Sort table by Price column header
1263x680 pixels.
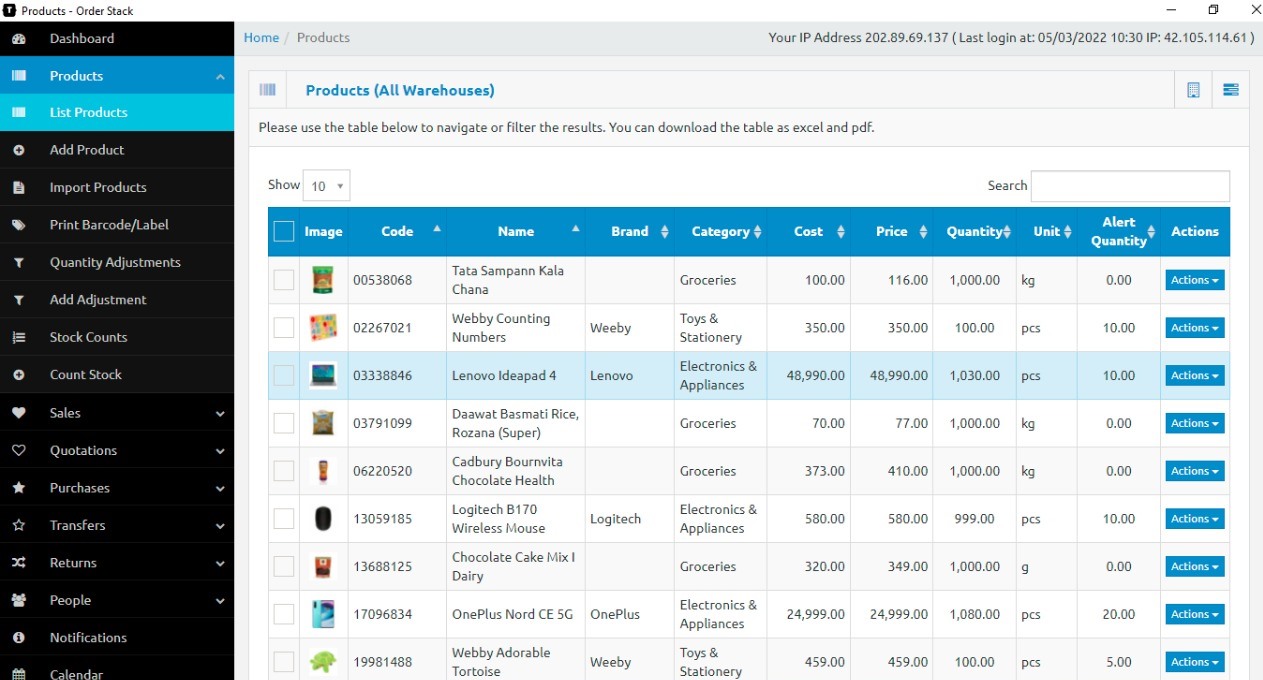pos(892,232)
